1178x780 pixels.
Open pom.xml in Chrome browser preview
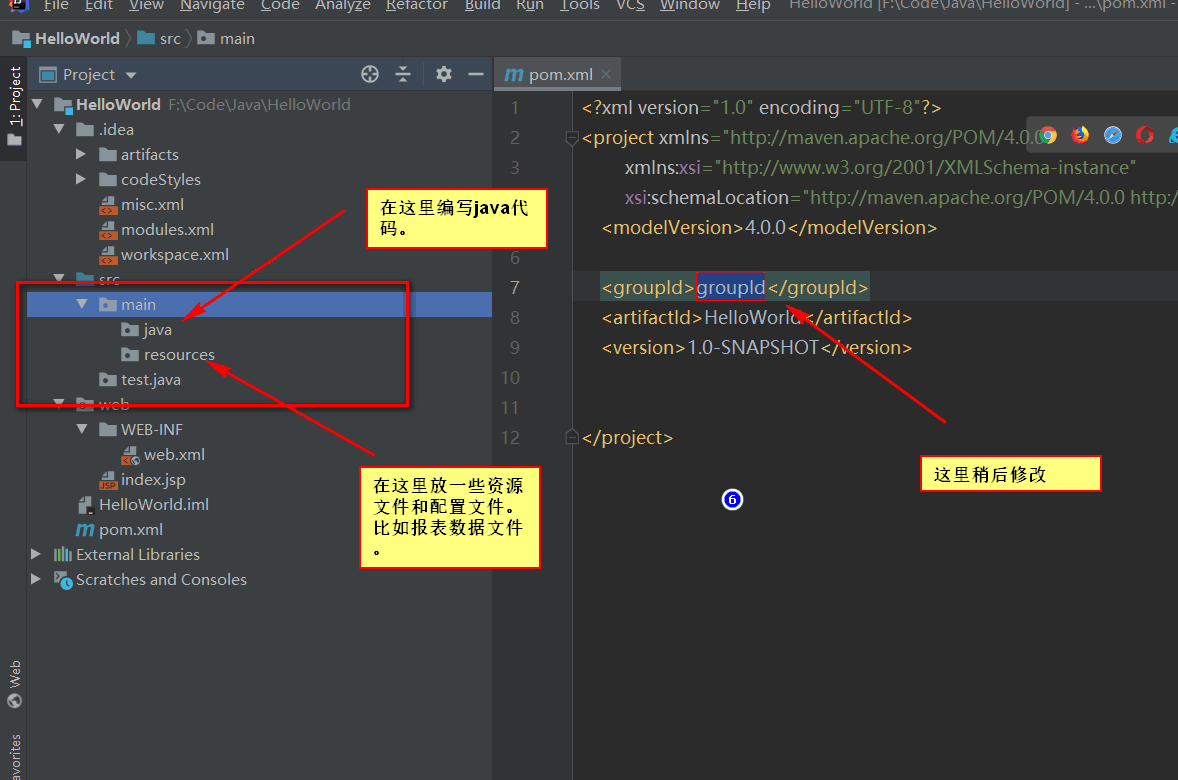[1046, 135]
